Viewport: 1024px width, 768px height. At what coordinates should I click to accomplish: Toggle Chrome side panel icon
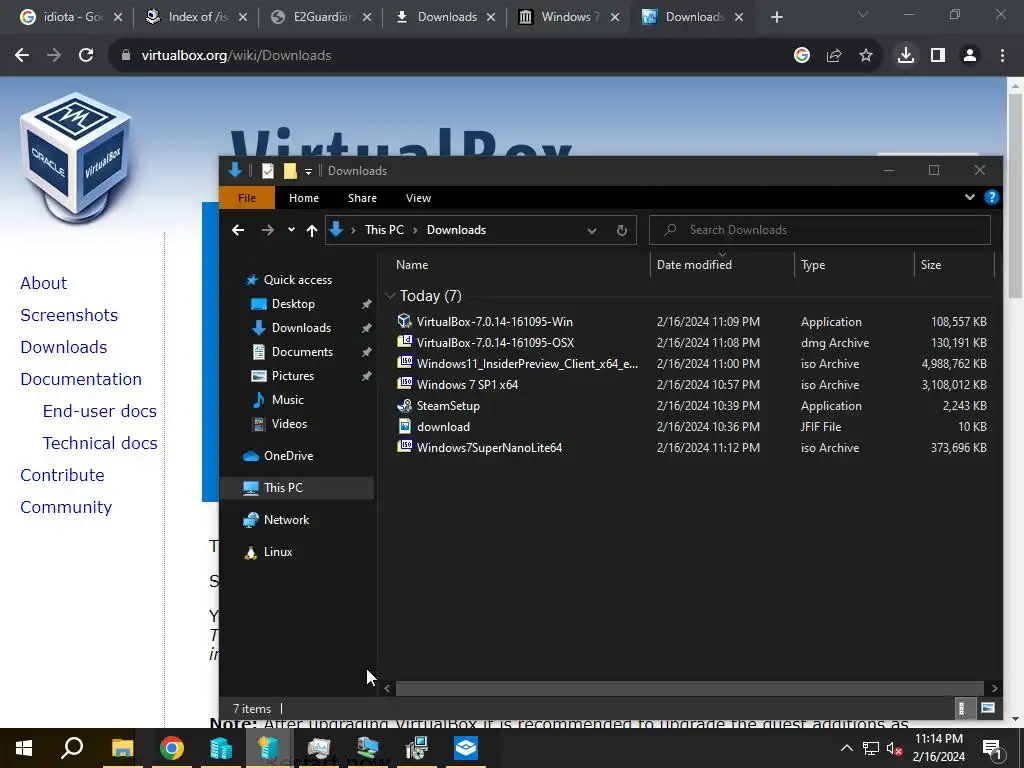click(938, 56)
